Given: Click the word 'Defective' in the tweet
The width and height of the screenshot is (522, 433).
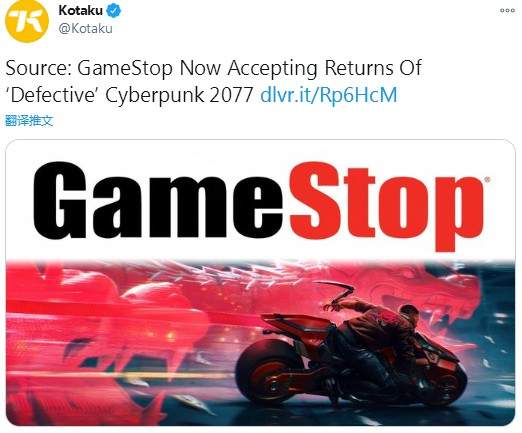Looking at the screenshot, I should click(53, 95).
